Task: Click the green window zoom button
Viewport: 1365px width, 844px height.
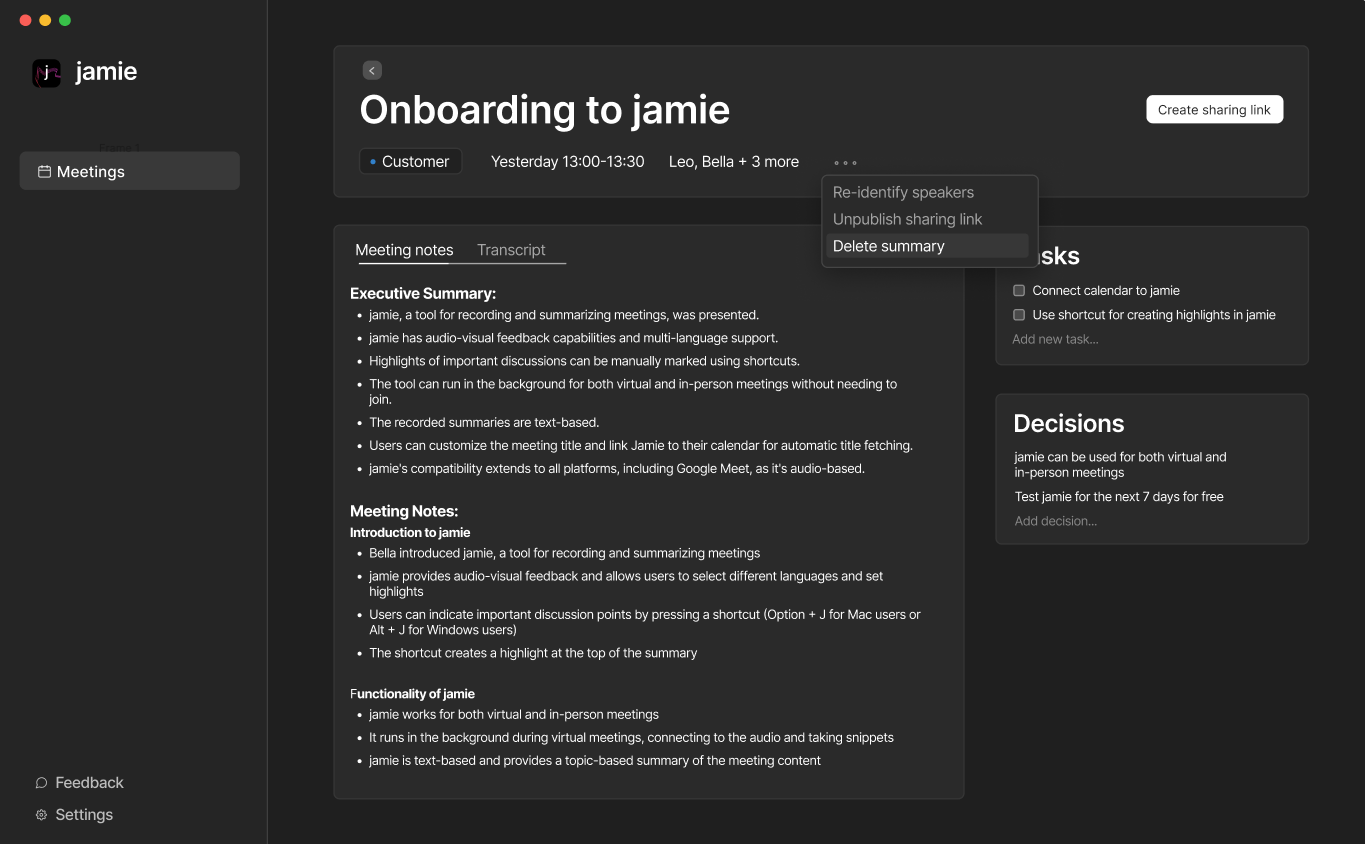Action: (65, 20)
